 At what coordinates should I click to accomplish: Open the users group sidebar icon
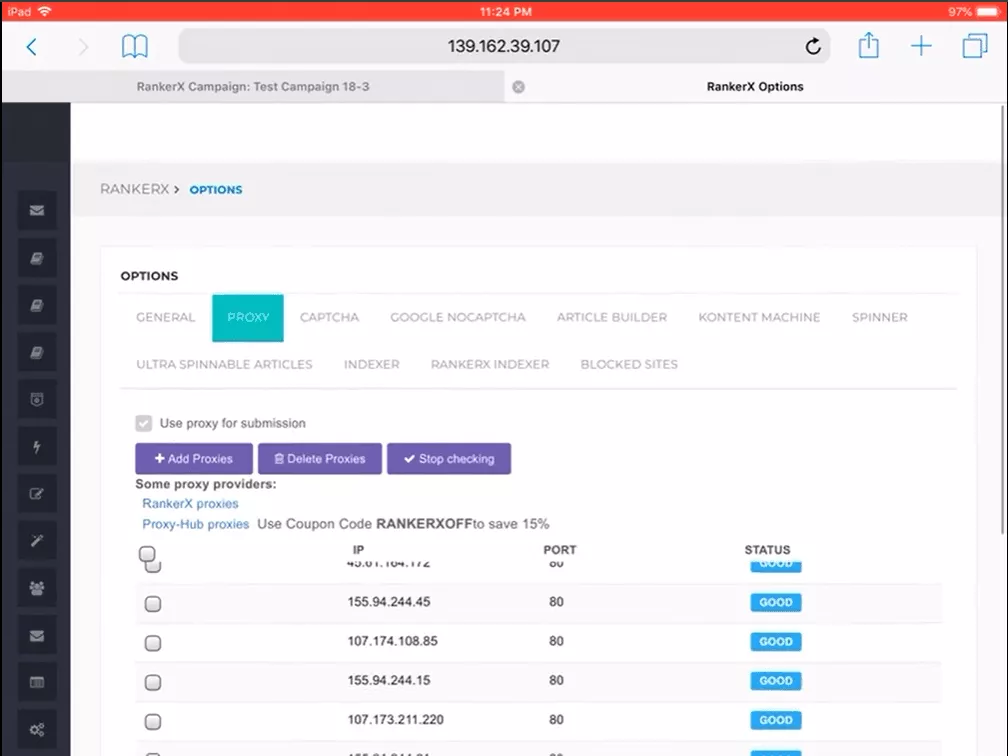[37, 587]
